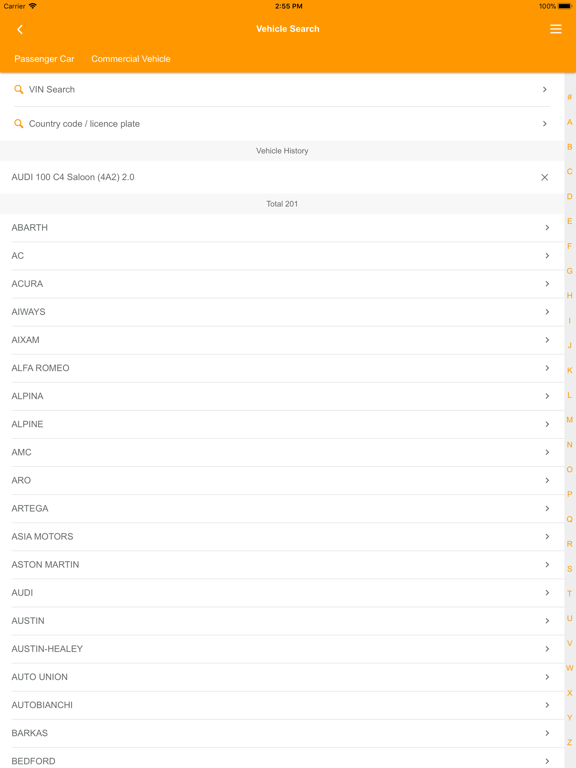Select the AUSTIN make

tap(282, 621)
